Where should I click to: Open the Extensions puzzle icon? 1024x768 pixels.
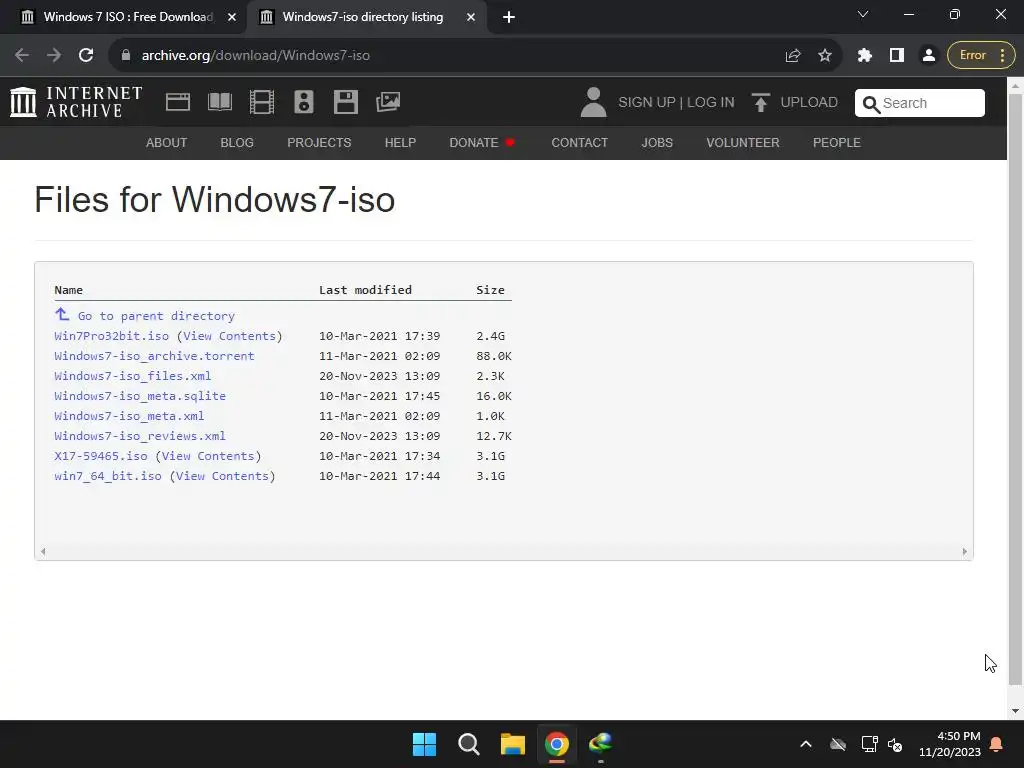(x=865, y=56)
